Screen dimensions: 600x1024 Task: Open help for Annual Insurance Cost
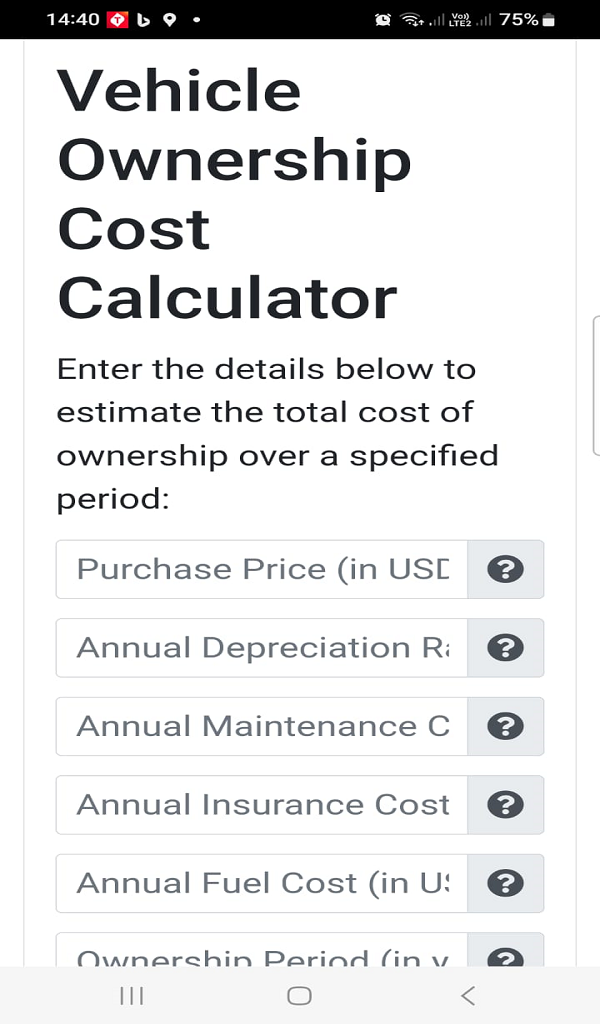pos(505,805)
